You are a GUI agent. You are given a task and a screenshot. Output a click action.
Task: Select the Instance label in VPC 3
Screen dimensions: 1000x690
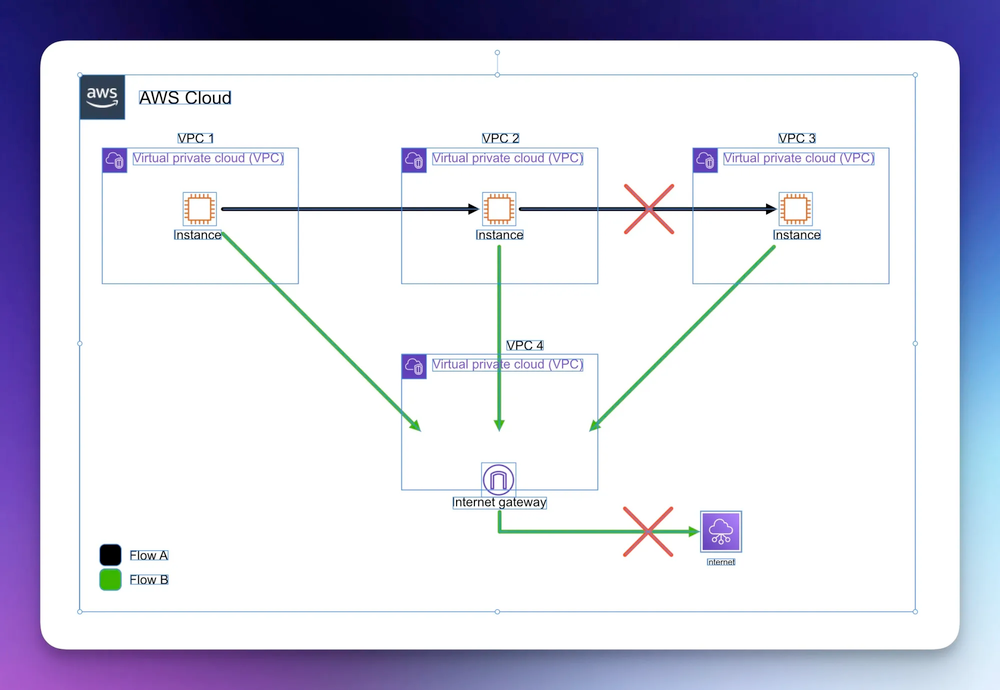click(x=797, y=235)
